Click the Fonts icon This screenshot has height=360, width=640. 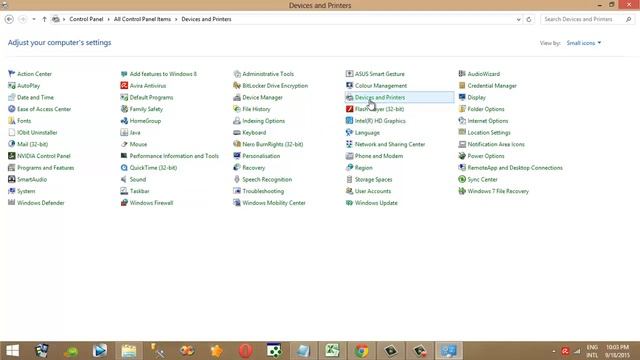tap(11, 121)
